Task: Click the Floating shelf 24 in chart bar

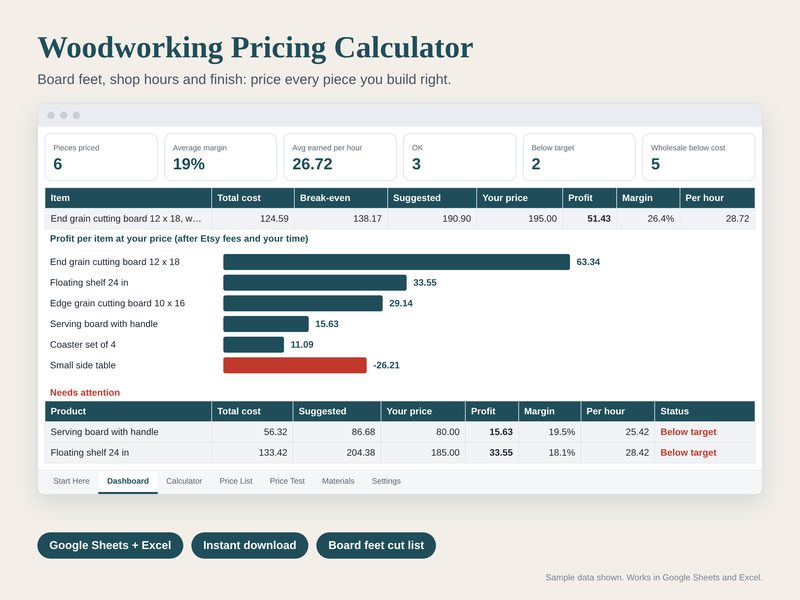Action: click(315, 283)
